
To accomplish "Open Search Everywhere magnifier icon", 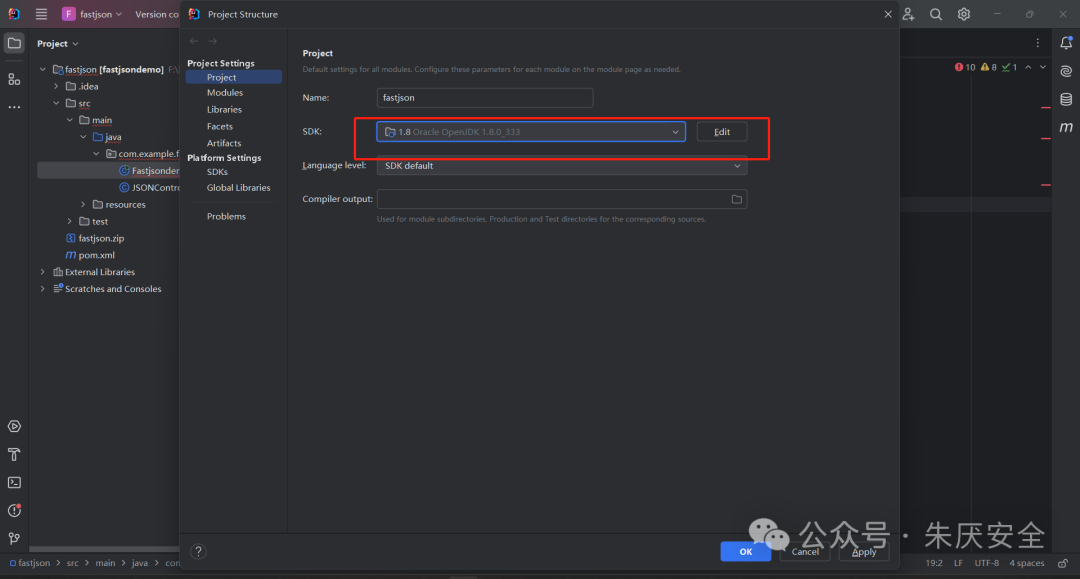I will (x=935, y=14).
